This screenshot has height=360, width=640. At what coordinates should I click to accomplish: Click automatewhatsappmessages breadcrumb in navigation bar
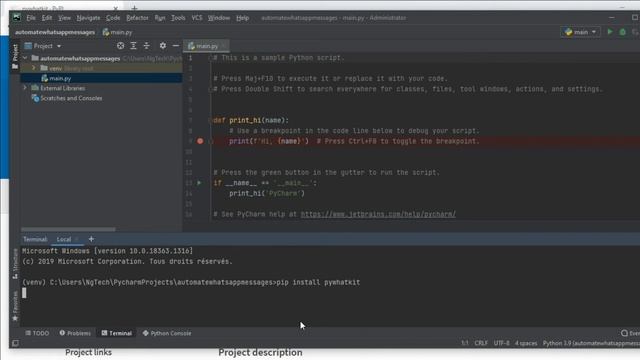(55, 32)
